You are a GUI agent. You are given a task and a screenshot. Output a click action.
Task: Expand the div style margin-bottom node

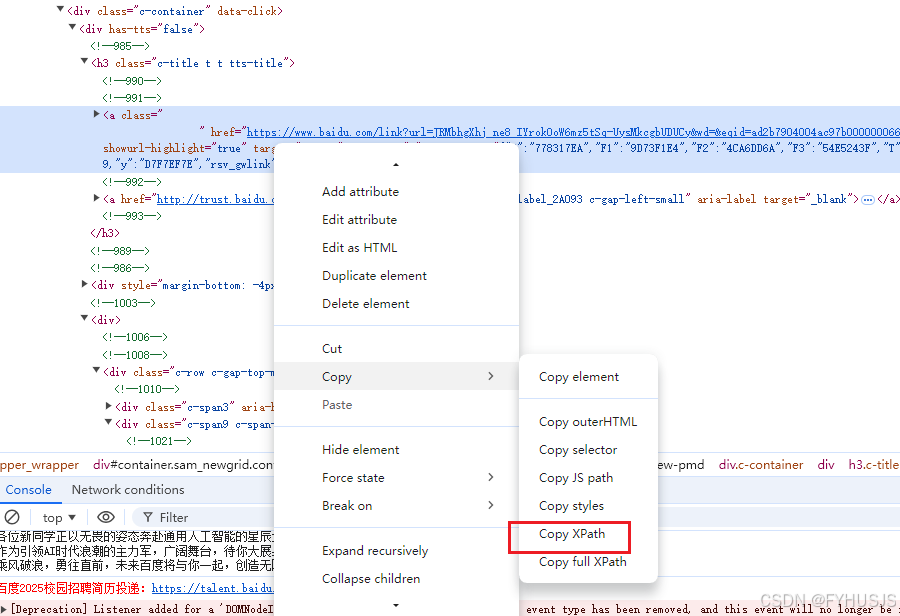point(84,284)
